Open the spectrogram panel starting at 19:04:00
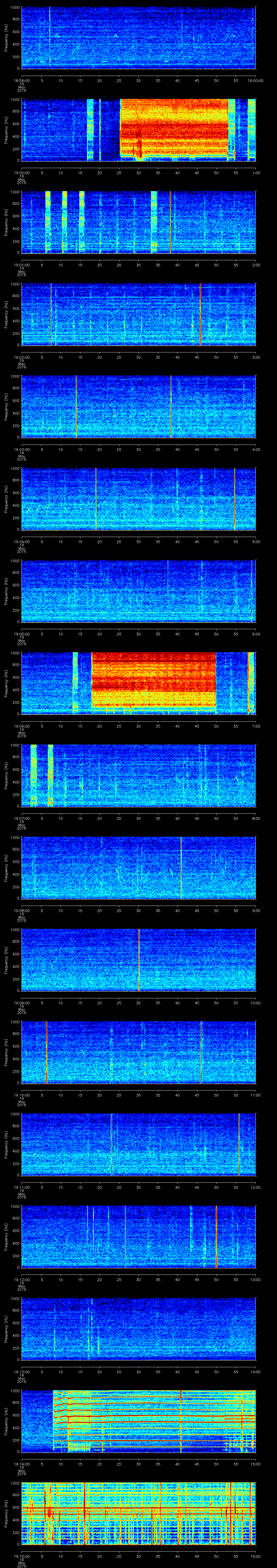This screenshot has height=1568, width=277. coord(139,499)
